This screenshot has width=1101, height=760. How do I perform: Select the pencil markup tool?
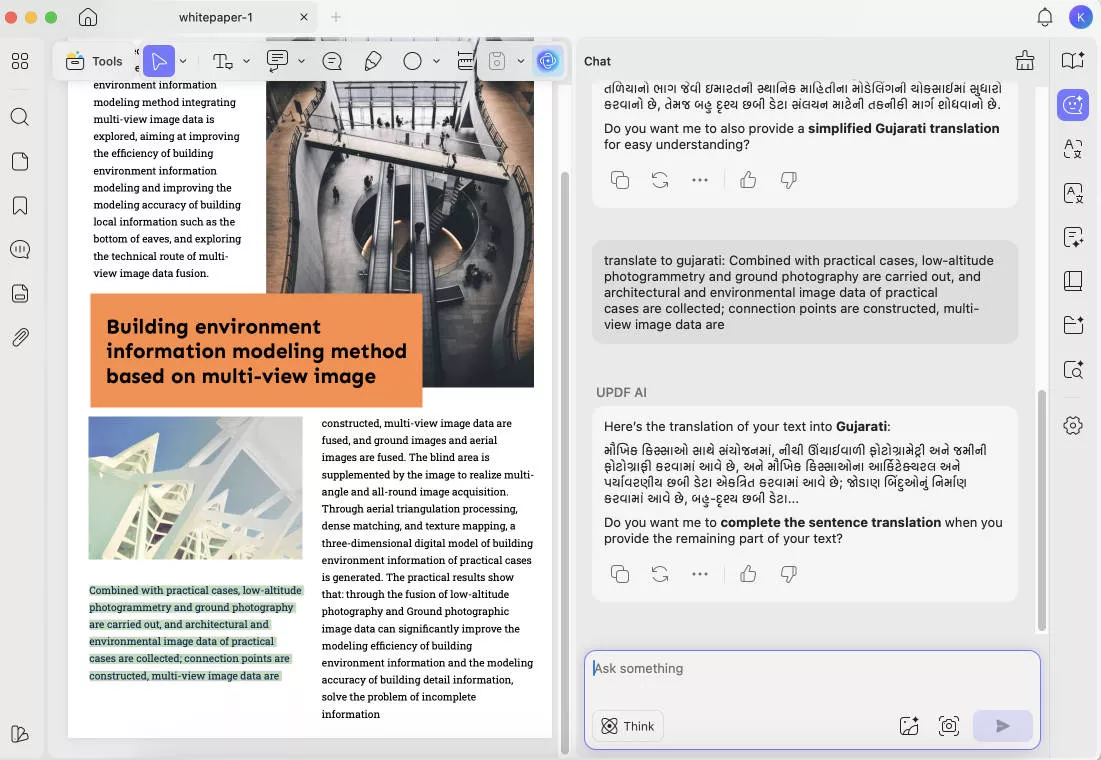tap(372, 61)
